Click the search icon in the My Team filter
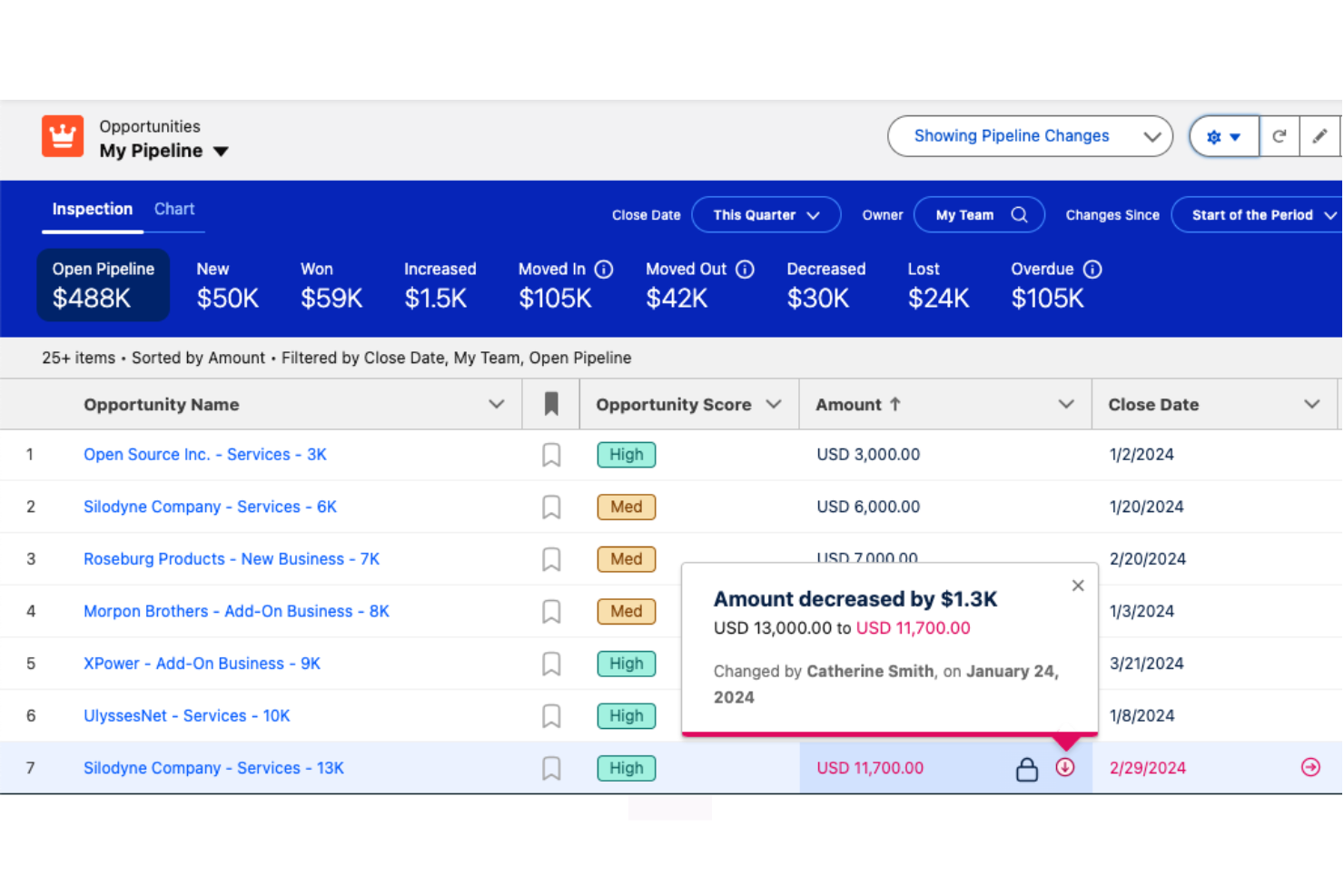The image size is (1344, 896). click(1019, 214)
